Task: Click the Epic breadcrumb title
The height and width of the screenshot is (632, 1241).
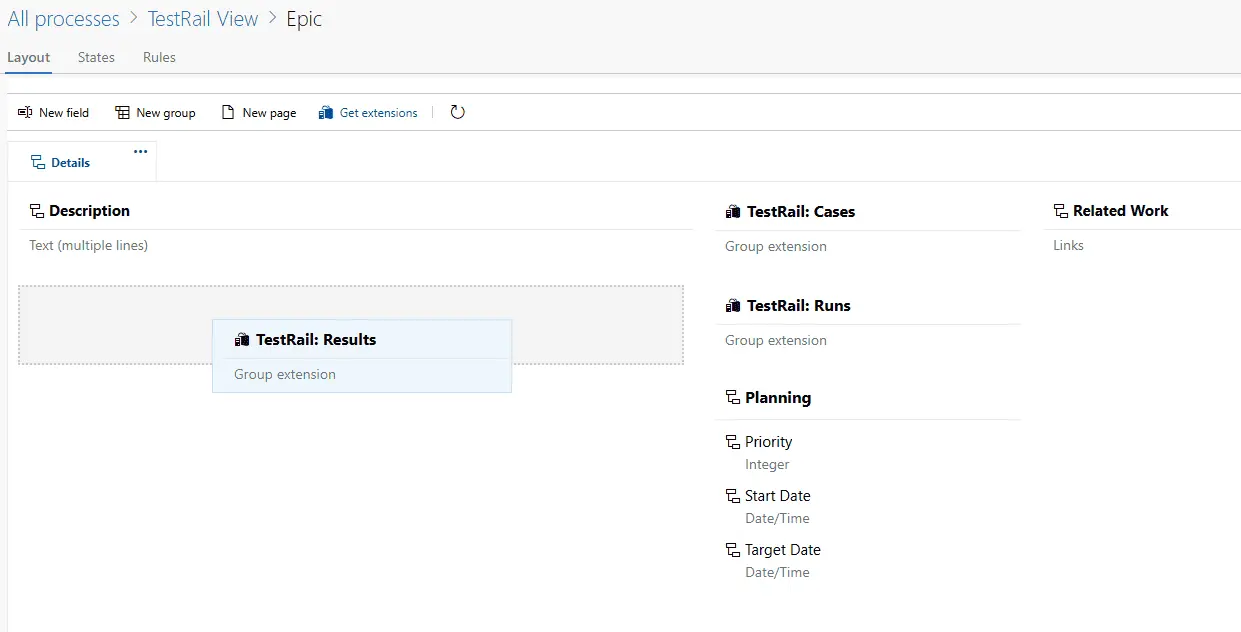Action: pos(304,19)
